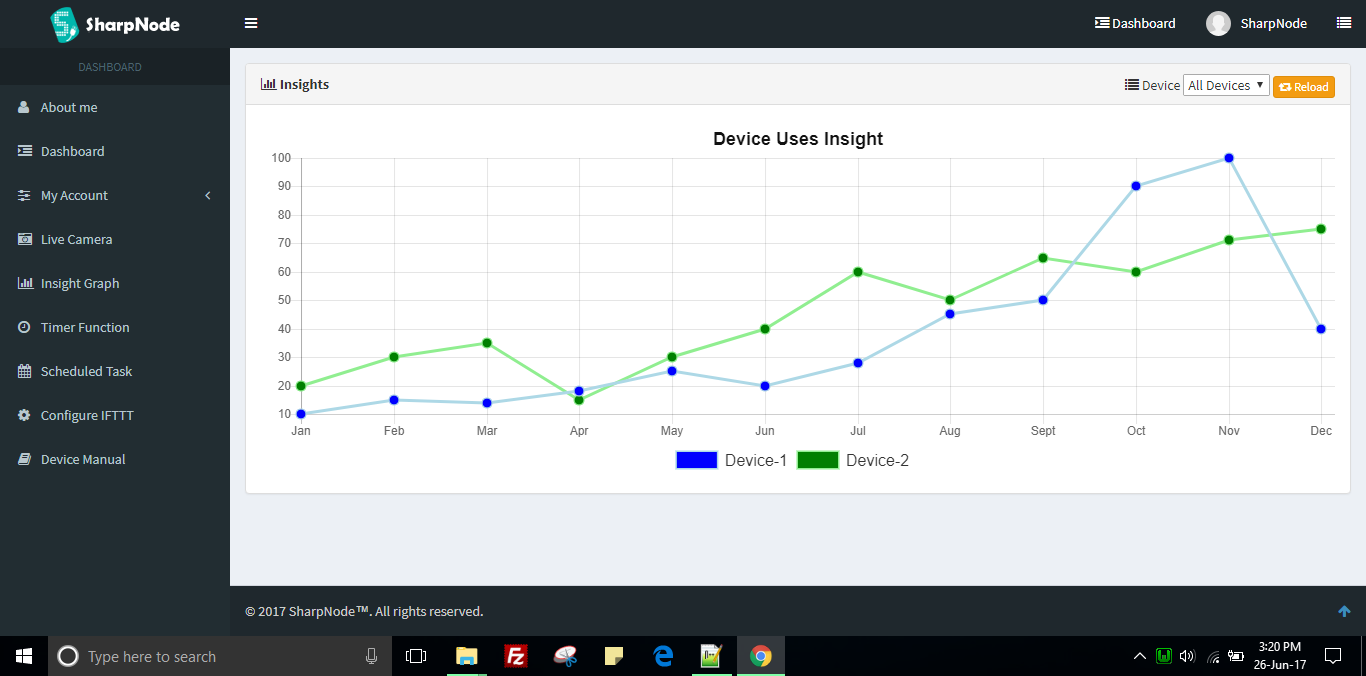Click the taskbar search box
The height and width of the screenshot is (676, 1366).
click(x=219, y=656)
